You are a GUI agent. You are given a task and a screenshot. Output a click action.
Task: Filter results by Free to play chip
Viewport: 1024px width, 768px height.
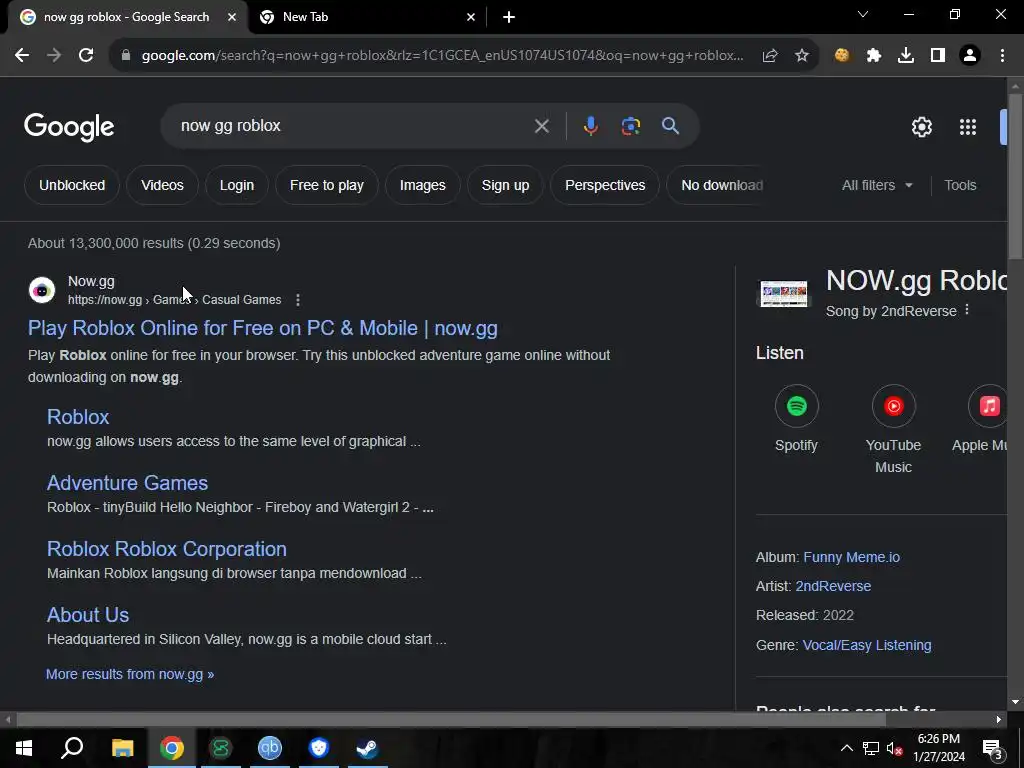327,185
